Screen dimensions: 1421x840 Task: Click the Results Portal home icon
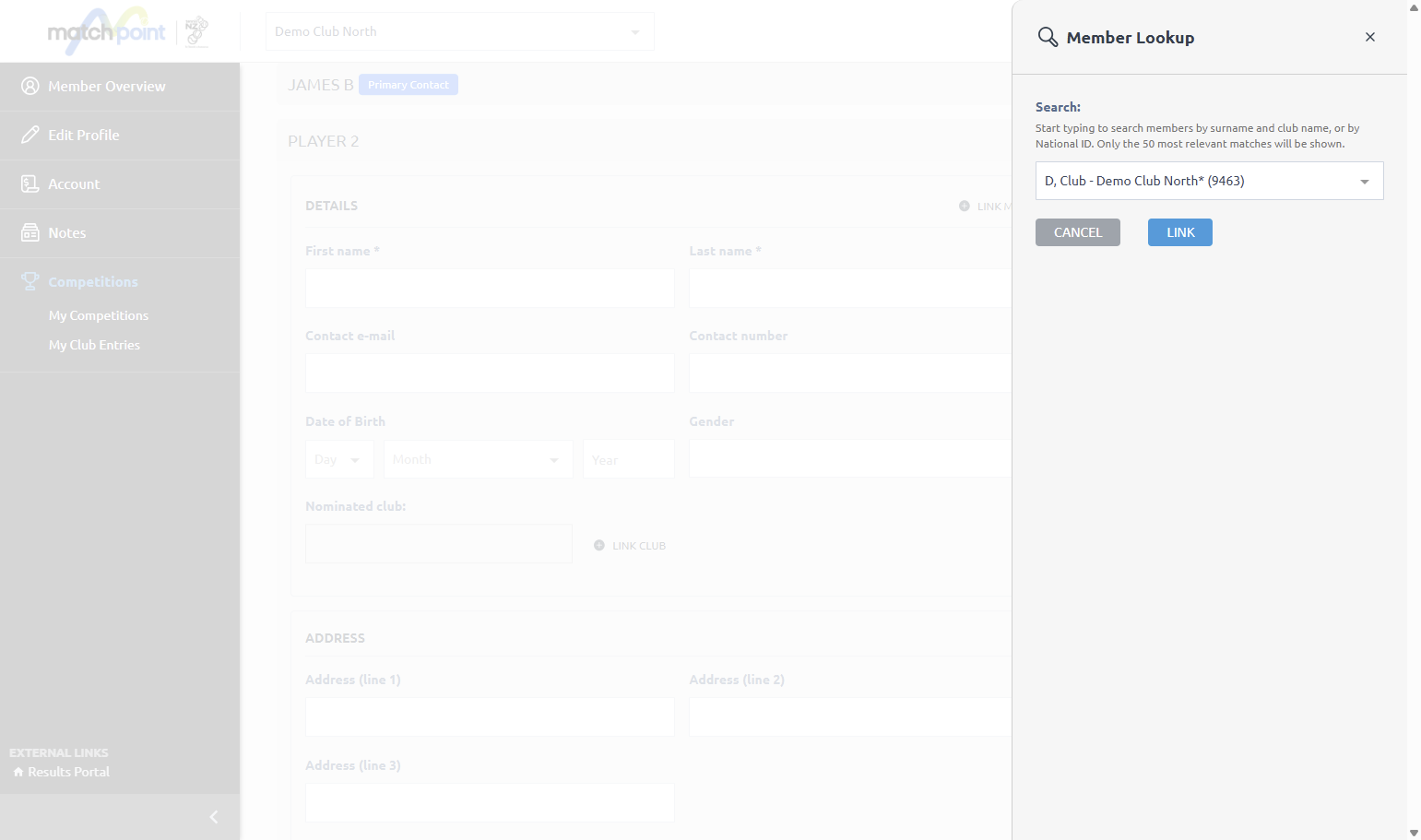point(18,772)
